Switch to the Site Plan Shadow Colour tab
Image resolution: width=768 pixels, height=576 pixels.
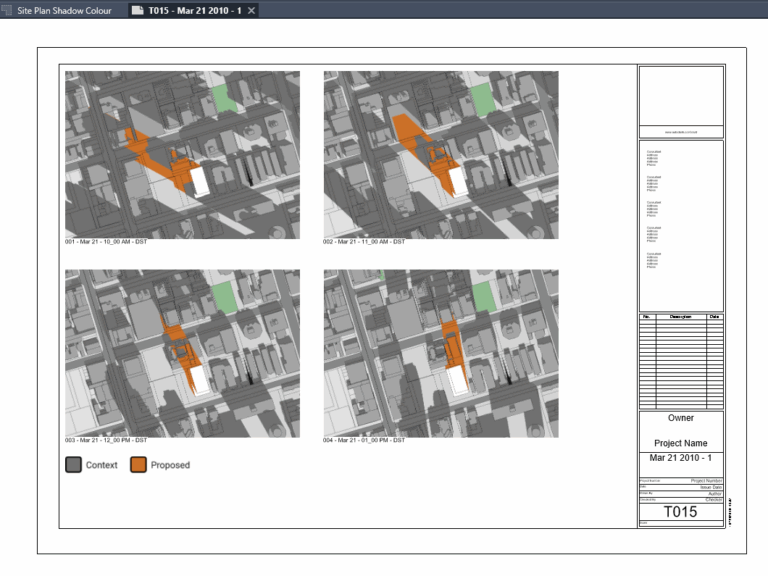(x=63, y=10)
